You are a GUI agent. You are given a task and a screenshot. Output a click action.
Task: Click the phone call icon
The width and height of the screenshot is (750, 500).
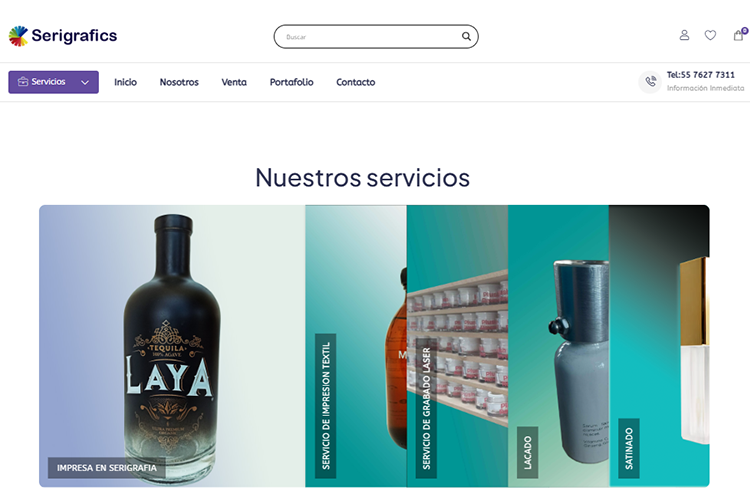[x=650, y=82]
